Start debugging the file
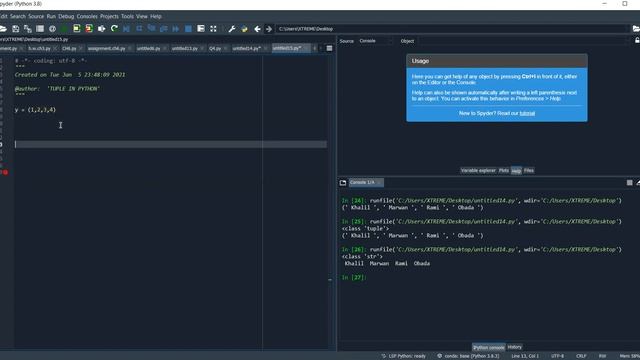Screen dimensions: 640x360 (127, 29)
